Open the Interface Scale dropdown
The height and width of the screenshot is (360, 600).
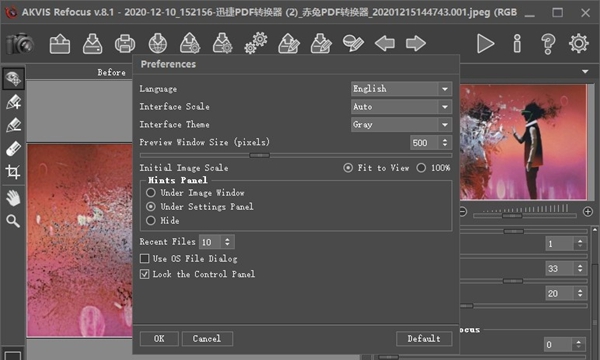(x=401, y=107)
